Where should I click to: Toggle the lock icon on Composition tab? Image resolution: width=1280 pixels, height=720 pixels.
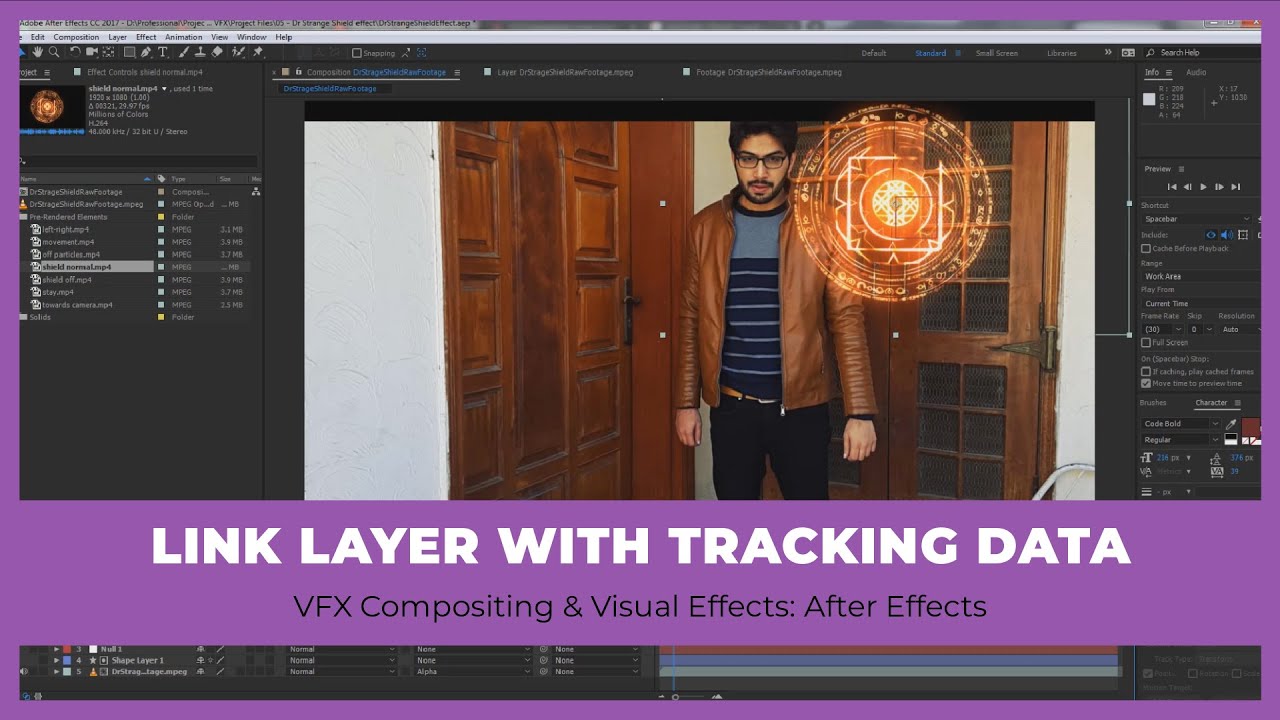tap(299, 72)
